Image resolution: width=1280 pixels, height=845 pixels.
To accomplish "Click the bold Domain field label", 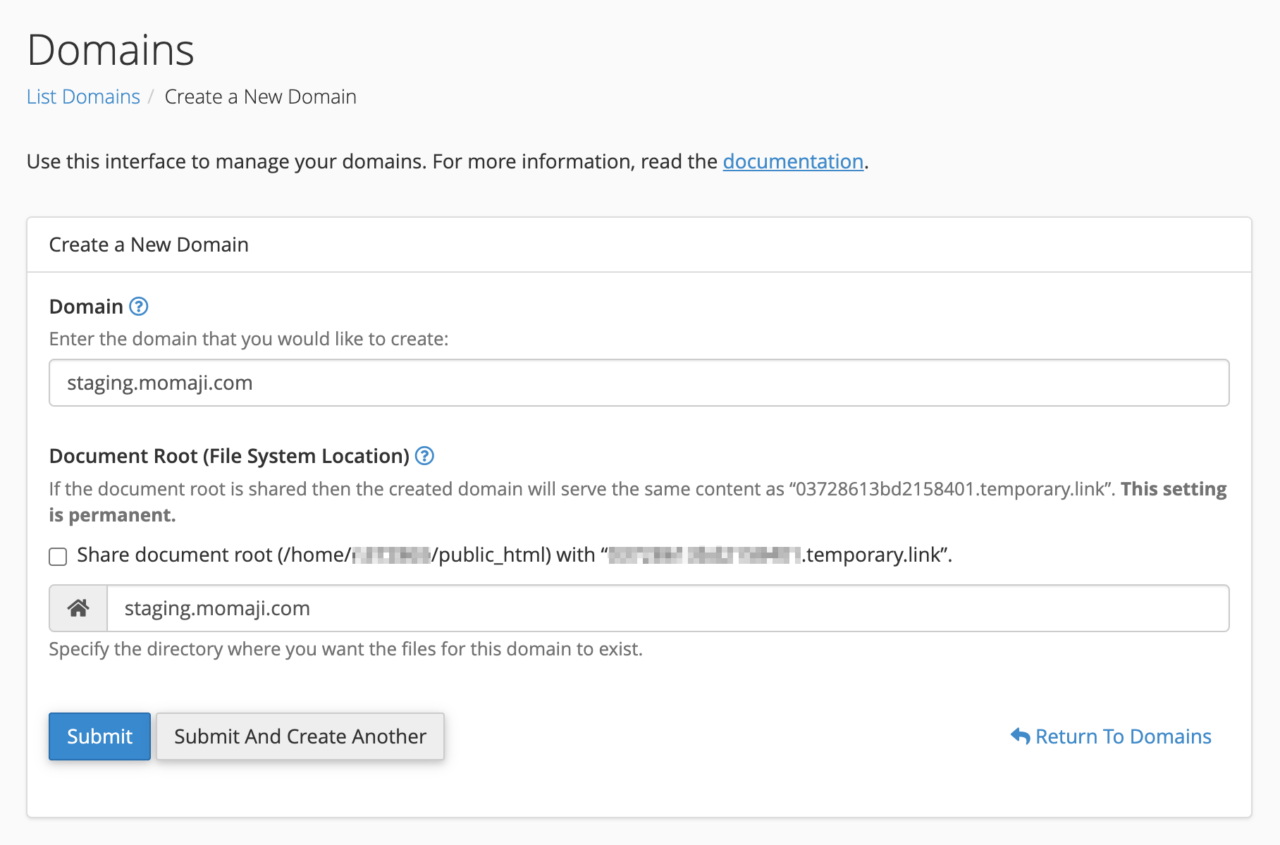I will point(86,307).
